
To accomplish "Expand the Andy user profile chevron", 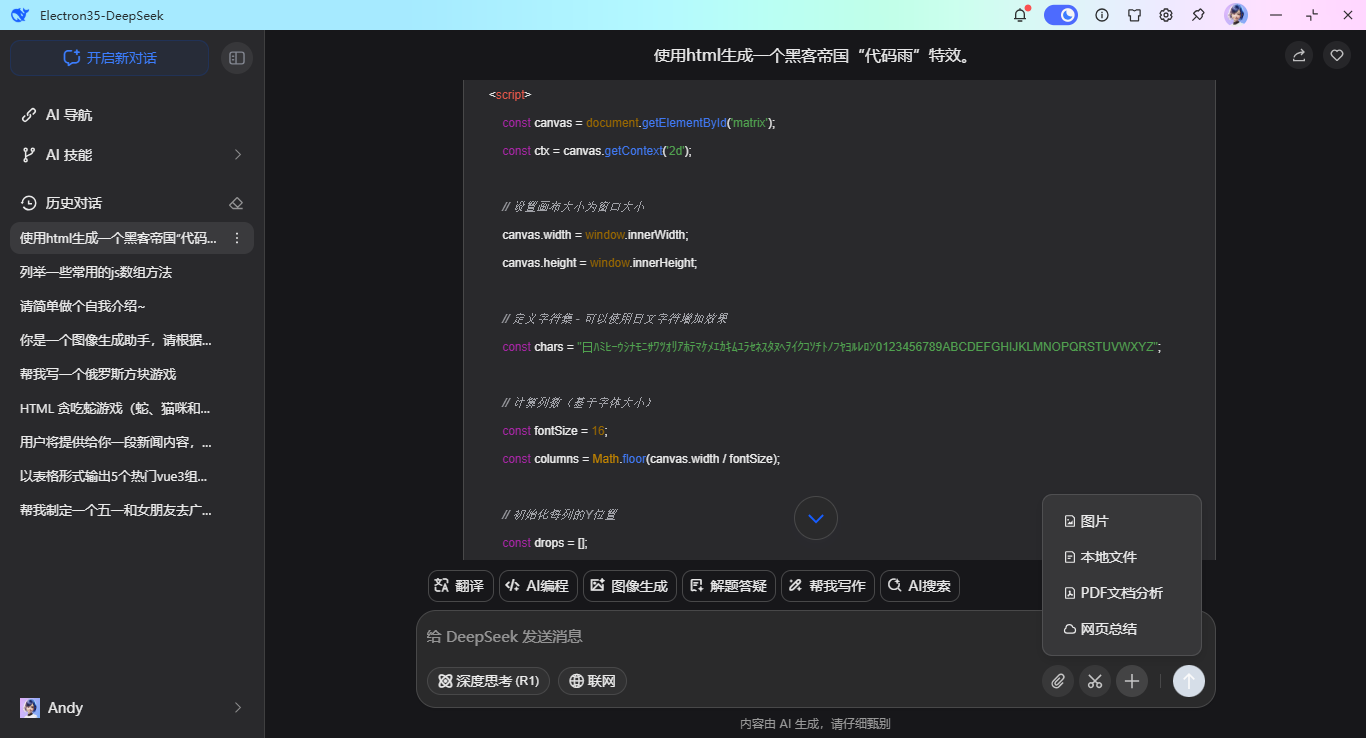I will (238, 708).
